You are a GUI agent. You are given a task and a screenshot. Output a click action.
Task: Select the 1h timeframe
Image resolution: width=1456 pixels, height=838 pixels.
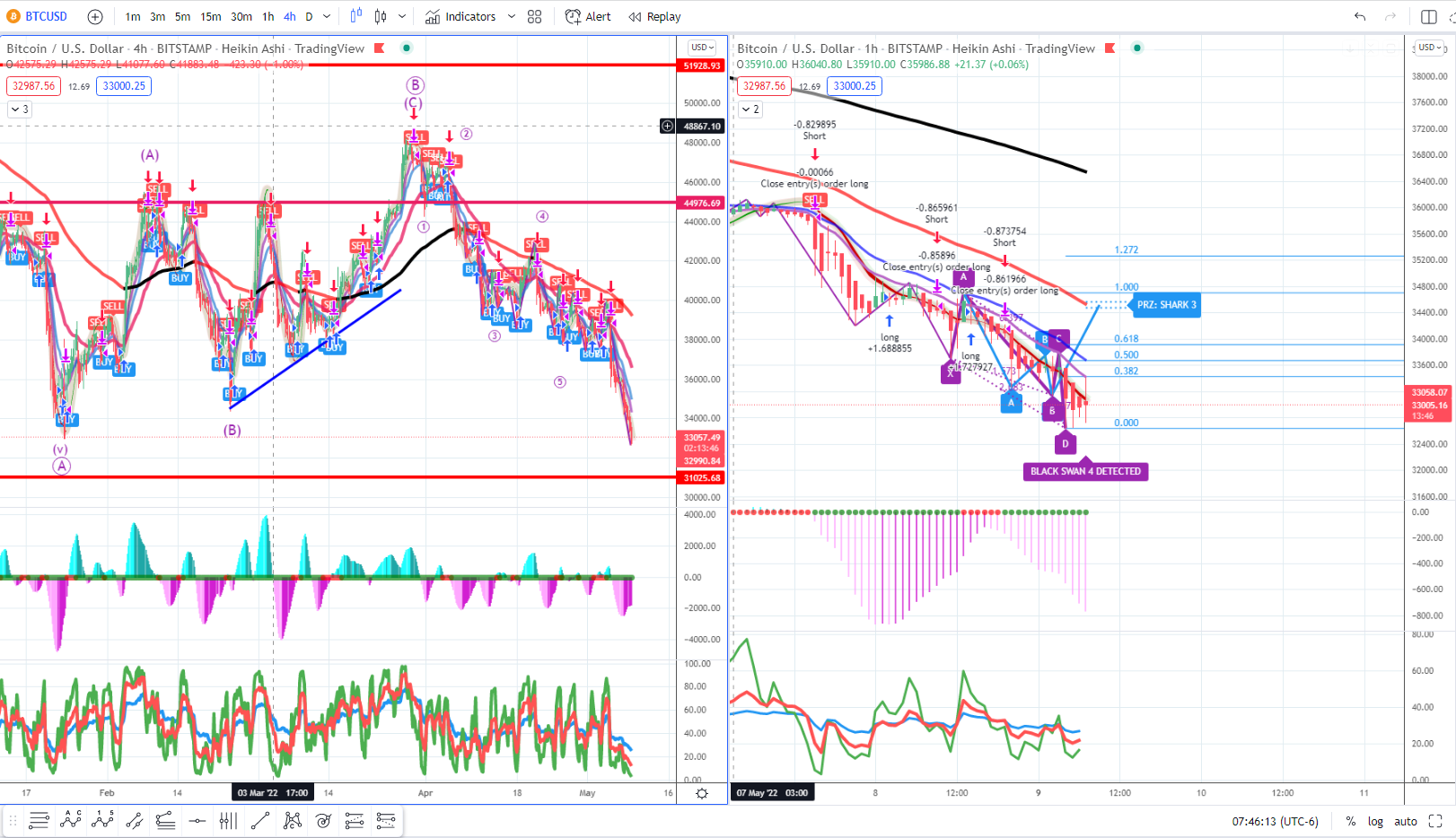(268, 16)
